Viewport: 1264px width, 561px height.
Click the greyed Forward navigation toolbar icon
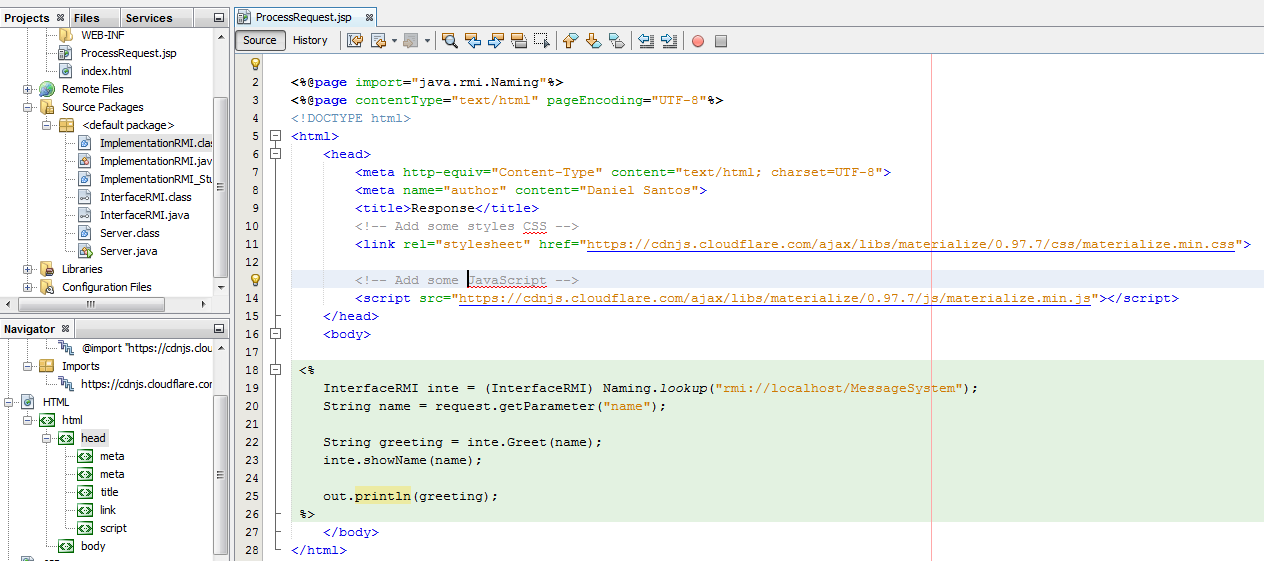point(410,41)
